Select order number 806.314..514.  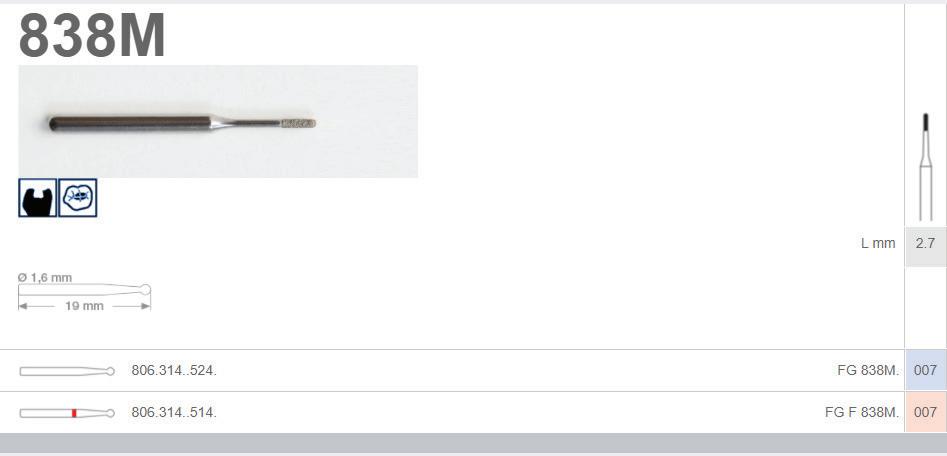coord(174,413)
